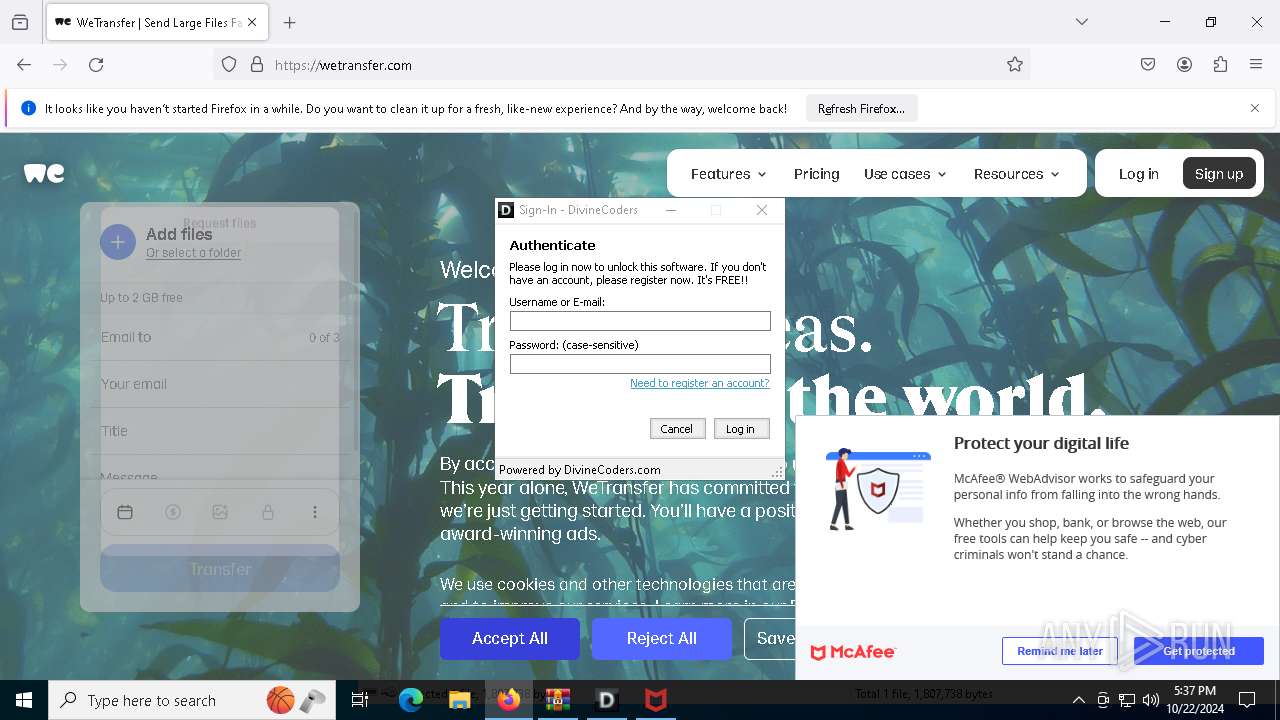Click the password lock icon
Screen dimensions: 1280x720
tap(268, 512)
